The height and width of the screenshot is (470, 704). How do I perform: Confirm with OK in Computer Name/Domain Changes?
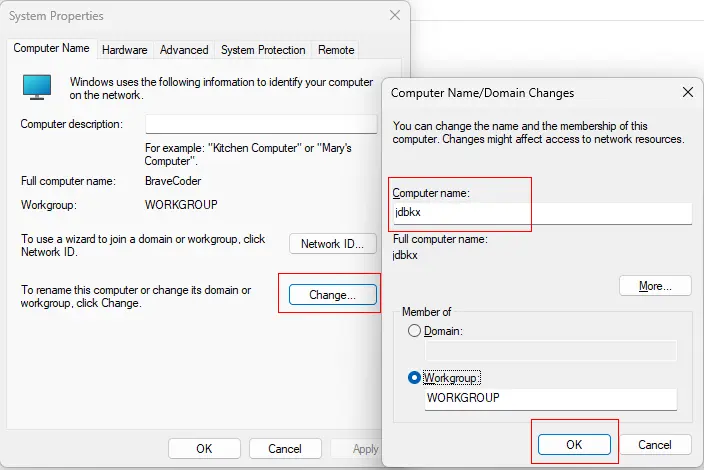pyautogui.click(x=574, y=444)
